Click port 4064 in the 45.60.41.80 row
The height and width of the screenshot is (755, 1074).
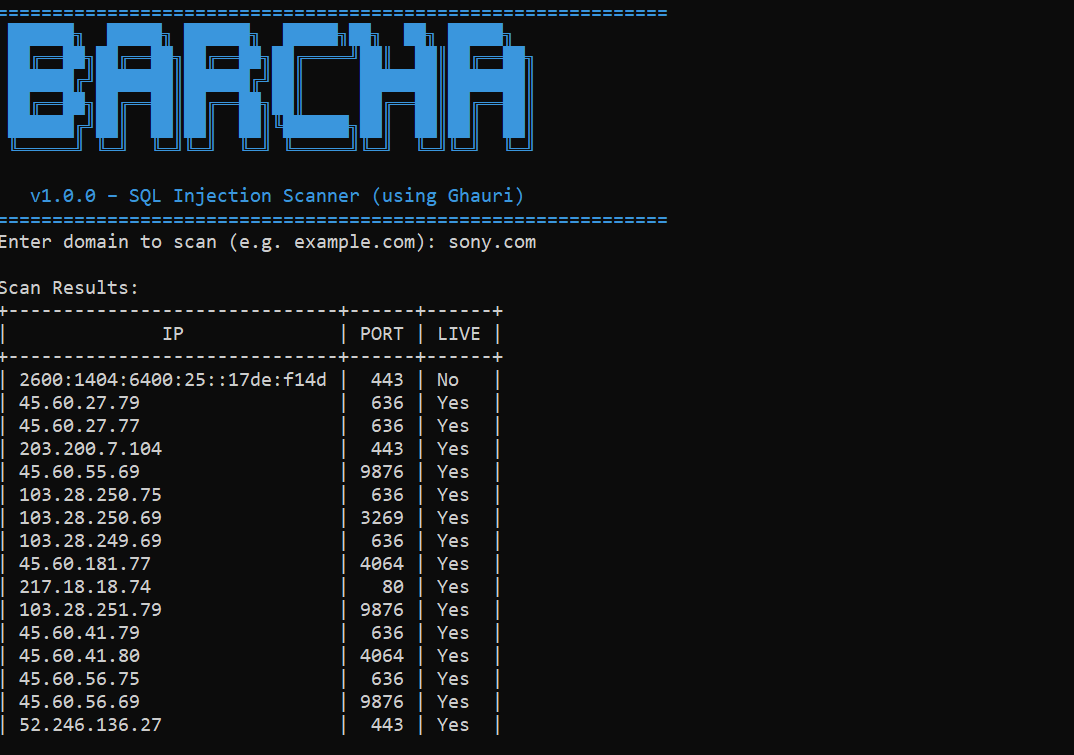(x=382, y=656)
